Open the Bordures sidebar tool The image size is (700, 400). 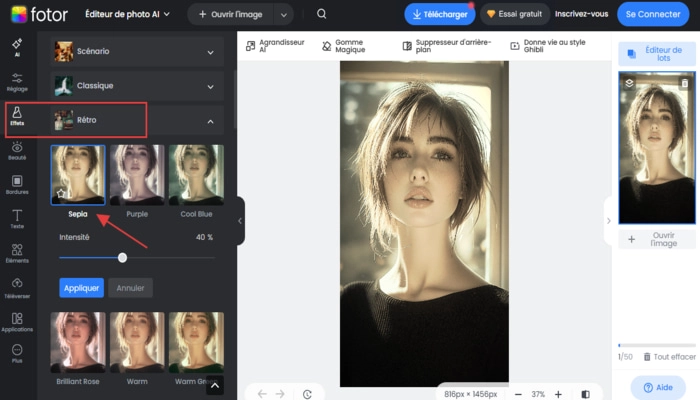17,185
